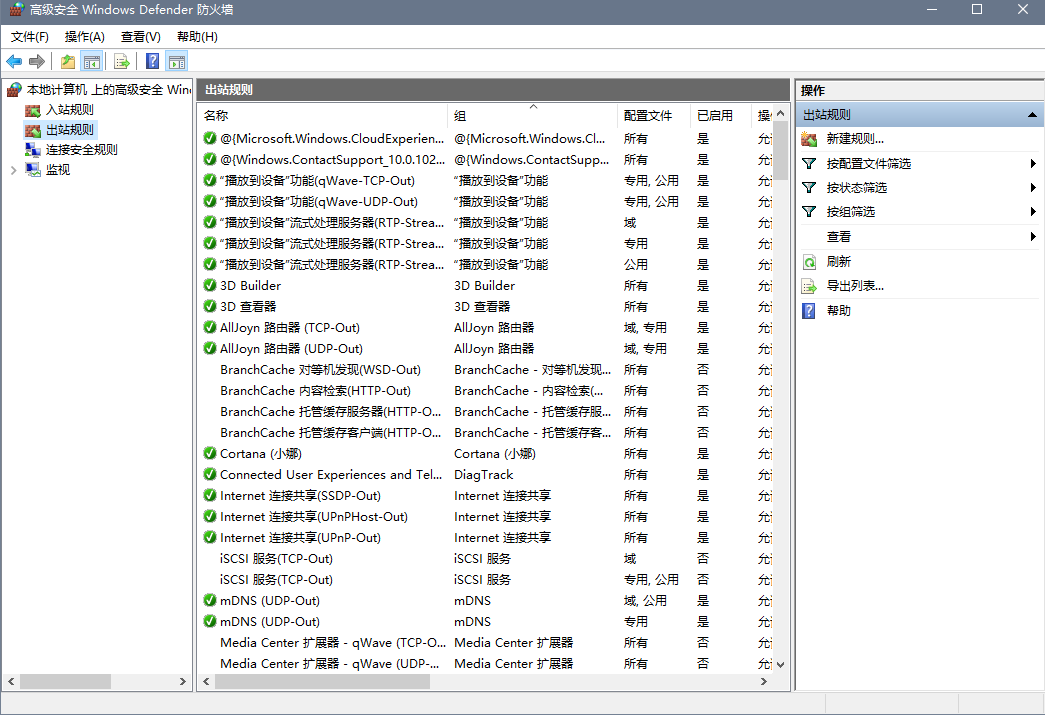Open the 文件(F) menu
Image resolution: width=1045 pixels, height=715 pixels.
(29, 37)
